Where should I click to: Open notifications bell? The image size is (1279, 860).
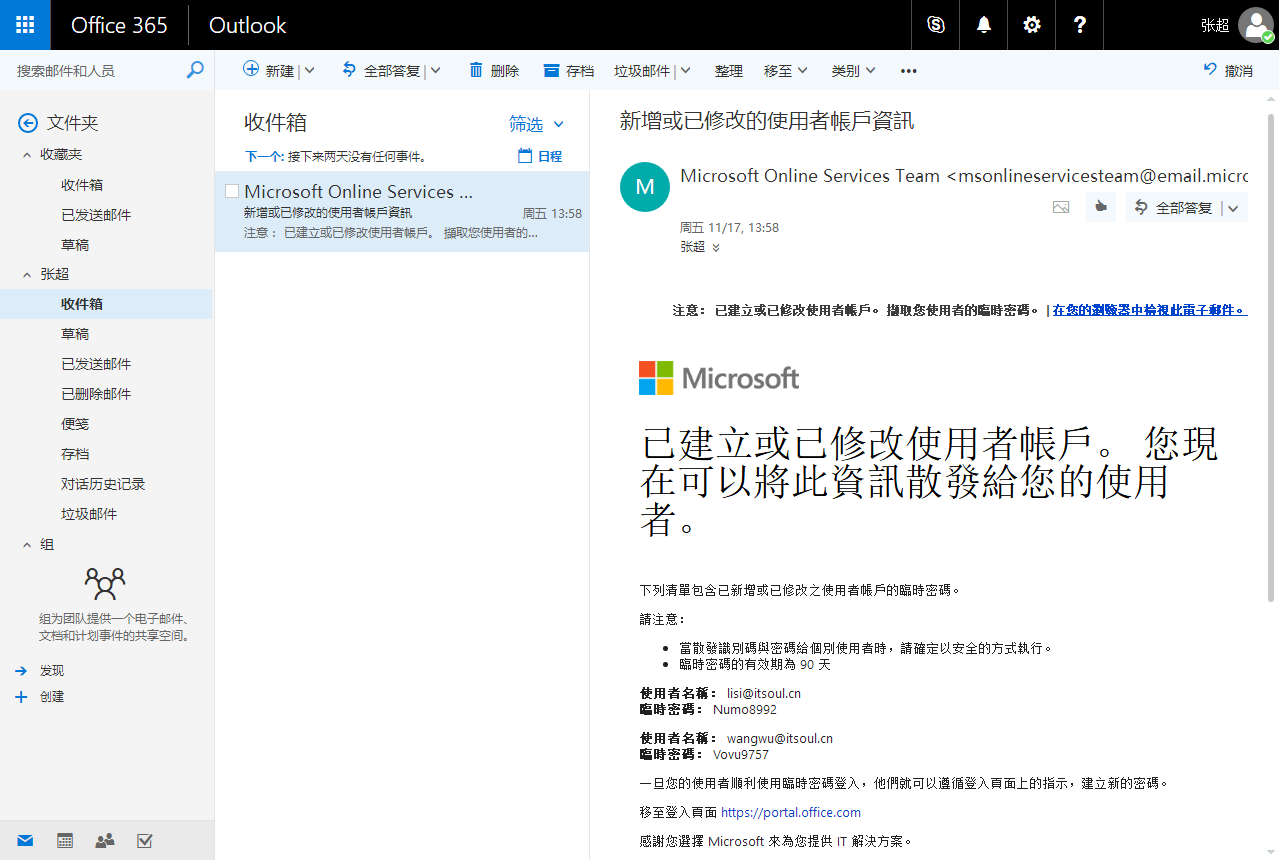point(984,25)
